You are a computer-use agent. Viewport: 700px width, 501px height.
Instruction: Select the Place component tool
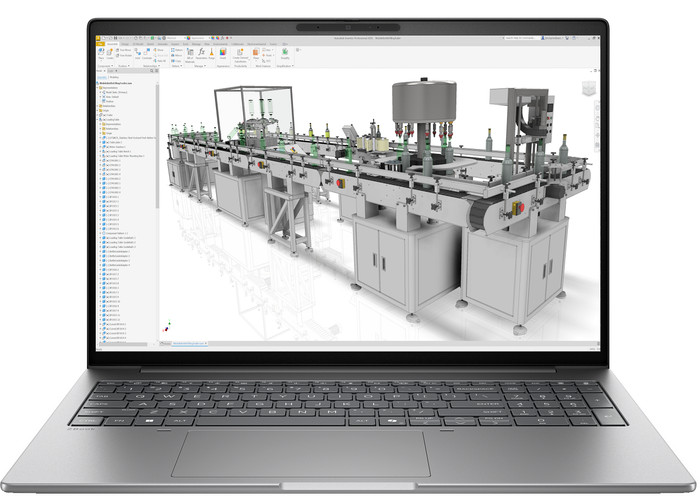click(x=101, y=54)
